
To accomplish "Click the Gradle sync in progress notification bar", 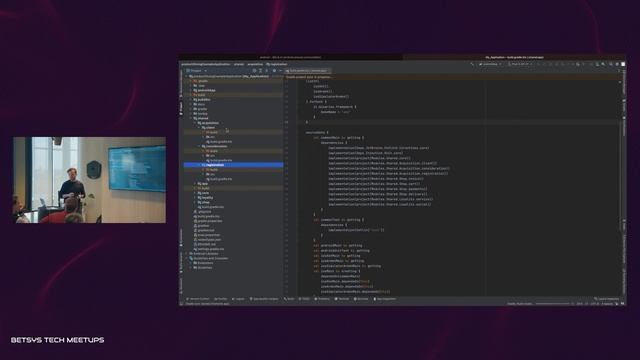I will (452, 77).
